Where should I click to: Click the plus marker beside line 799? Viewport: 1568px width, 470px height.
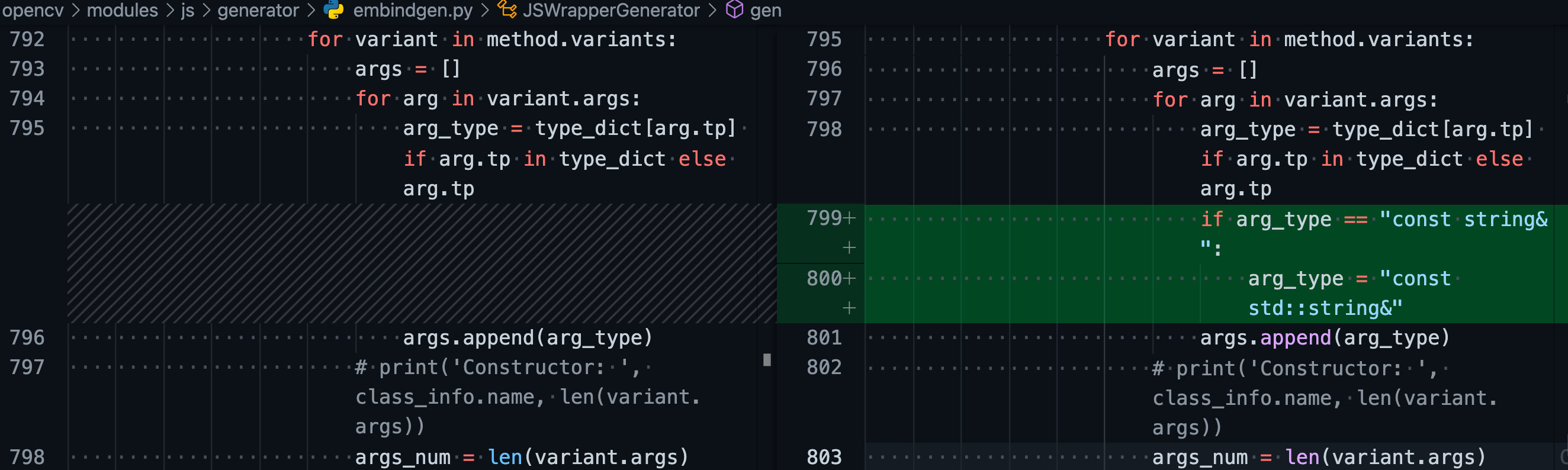click(x=849, y=218)
